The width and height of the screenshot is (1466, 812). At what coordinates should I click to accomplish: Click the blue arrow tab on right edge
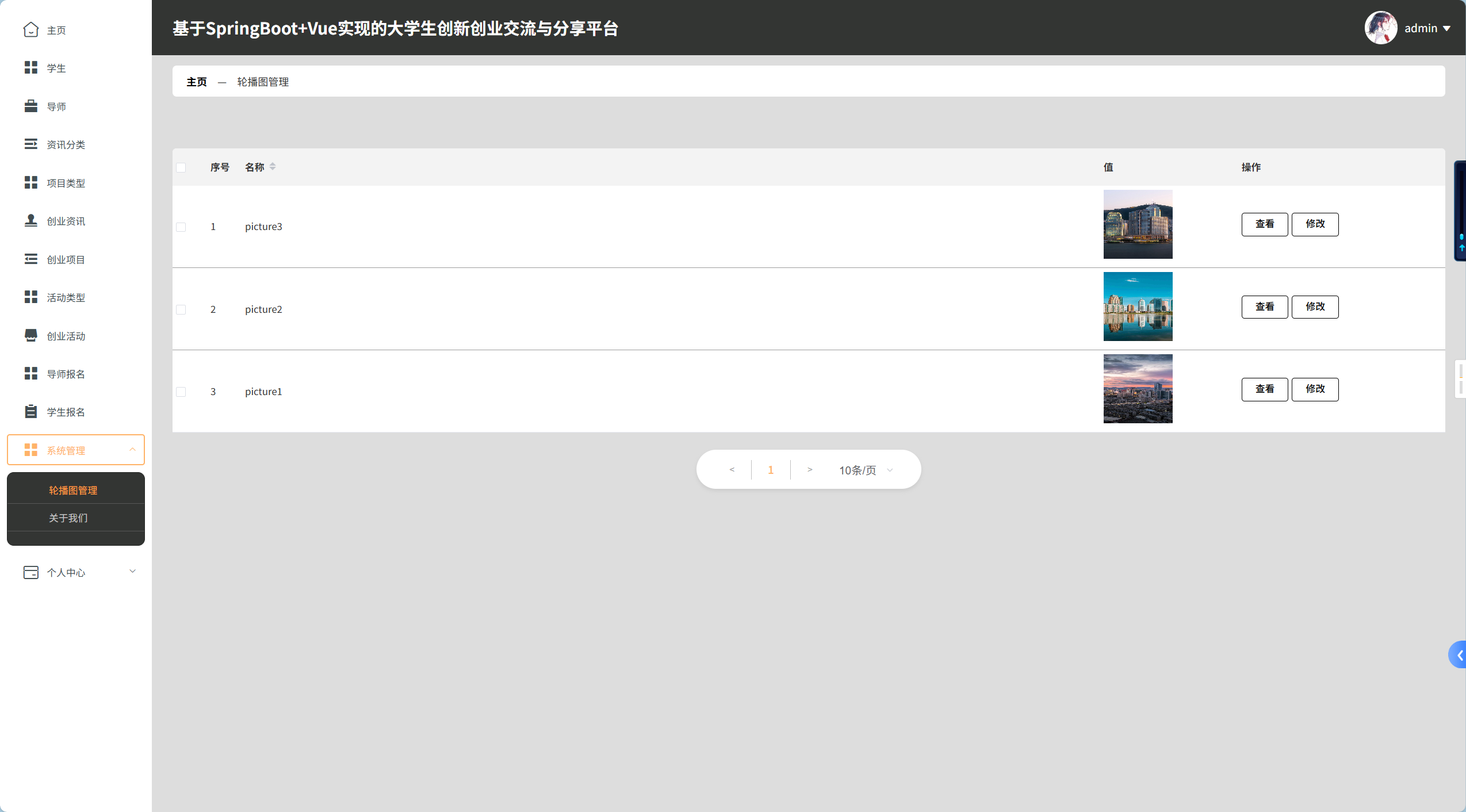tap(1458, 654)
